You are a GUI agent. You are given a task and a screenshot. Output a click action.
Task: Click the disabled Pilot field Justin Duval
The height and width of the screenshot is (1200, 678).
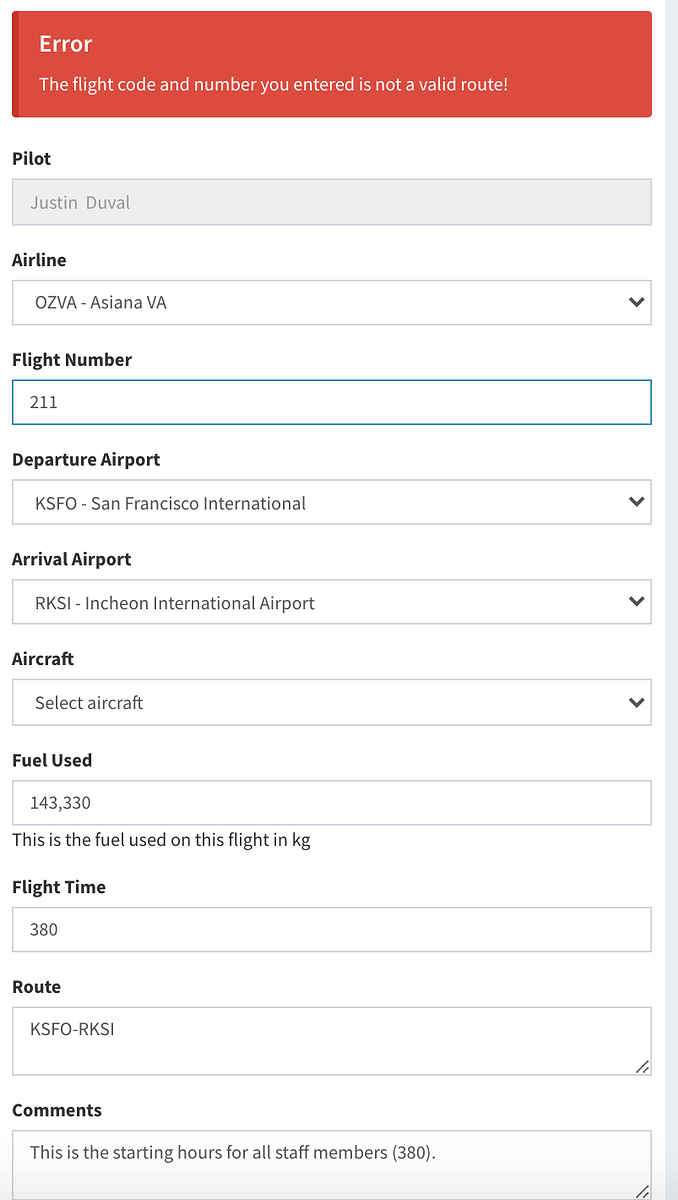pyautogui.click(x=331, y=202)
